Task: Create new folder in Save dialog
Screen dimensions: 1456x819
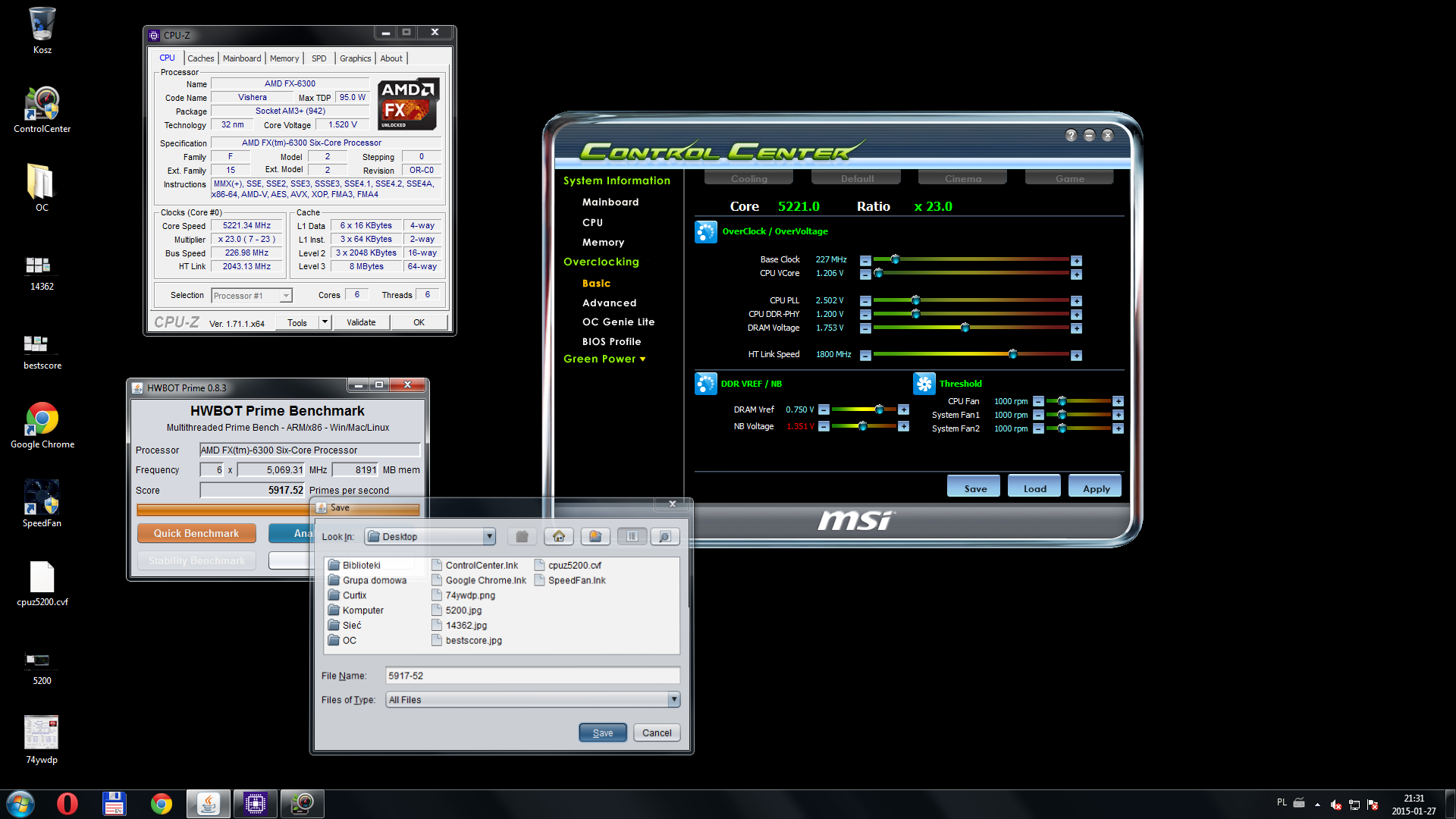Action: click(595, 536)
